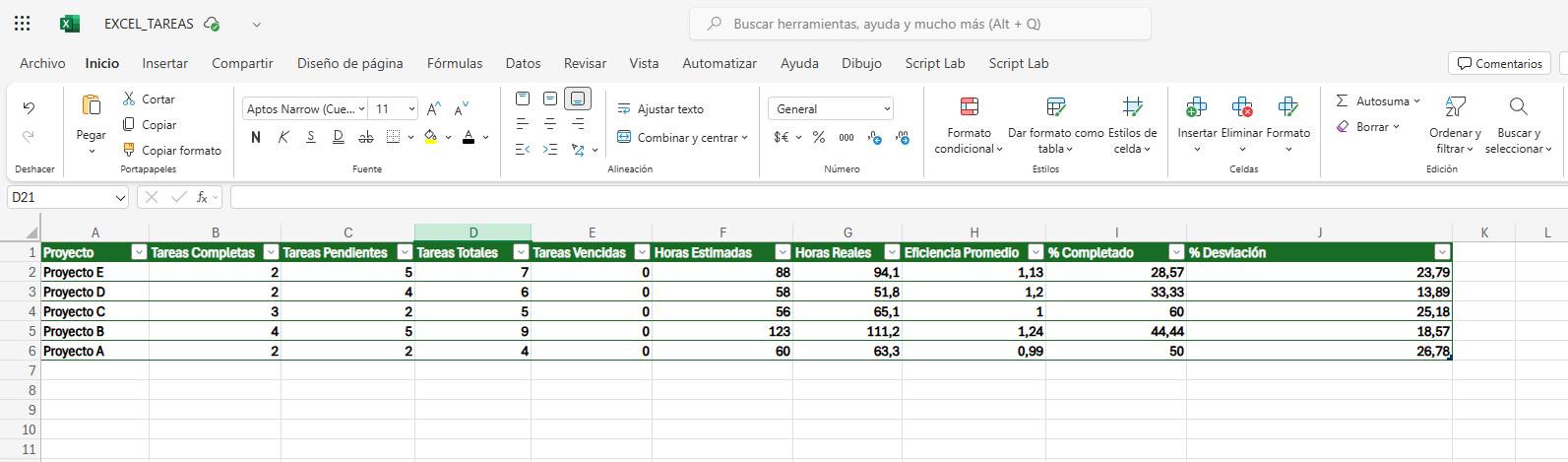This screenshot has width=1568, height=462.
Task: Click the undo arrow icon
Action: [29, 108]
